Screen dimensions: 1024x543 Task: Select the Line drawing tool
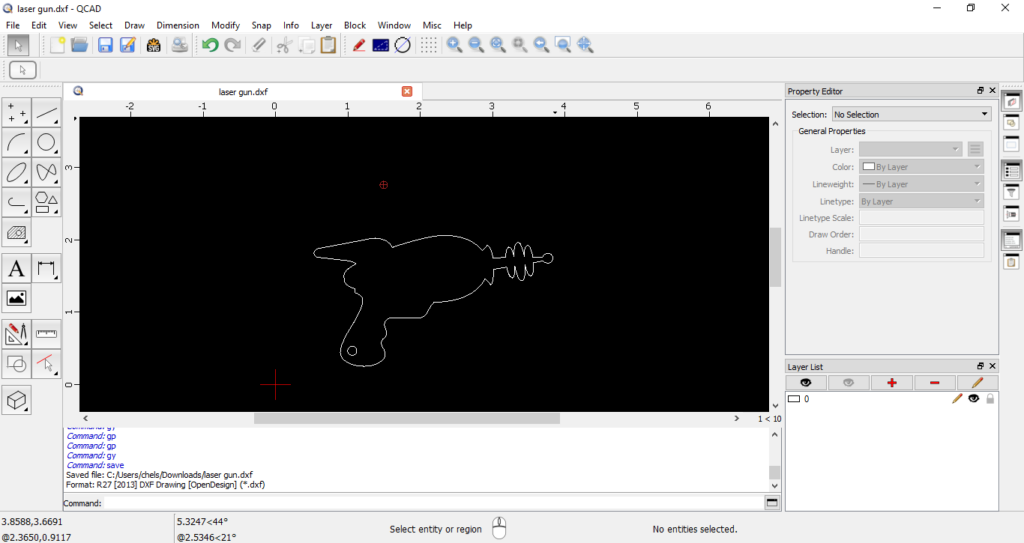pos(46,112)
